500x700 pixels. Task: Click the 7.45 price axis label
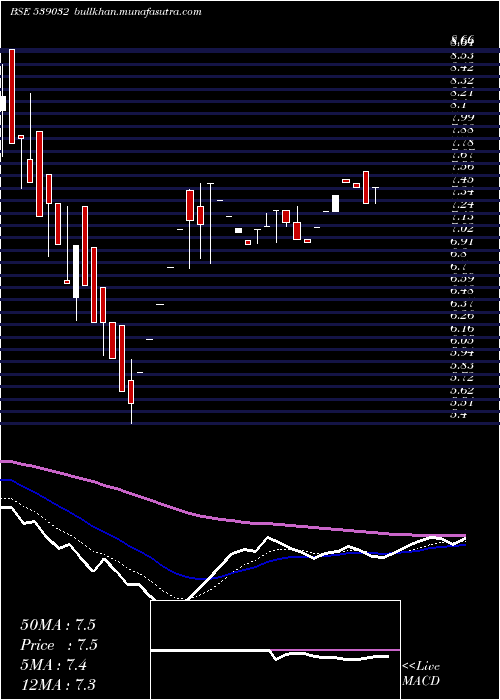click(462, 180)
